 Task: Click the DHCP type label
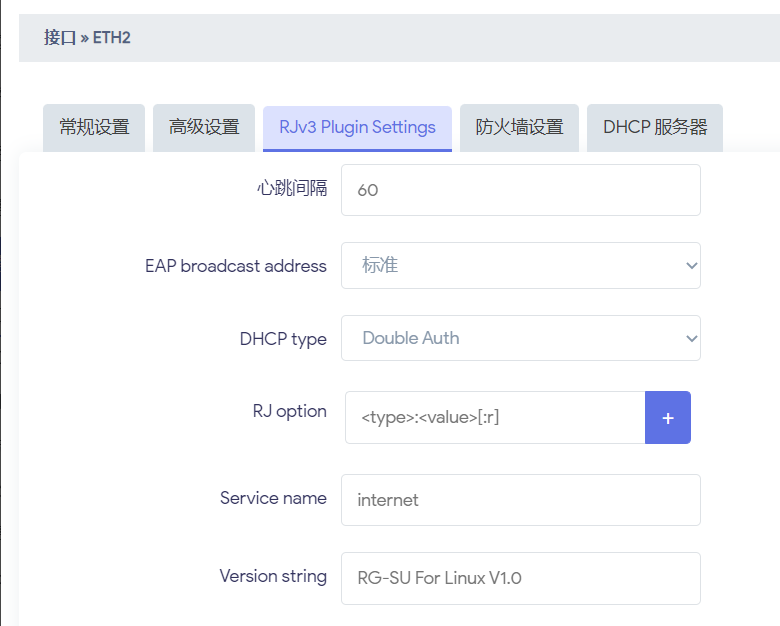click(283, 339)
